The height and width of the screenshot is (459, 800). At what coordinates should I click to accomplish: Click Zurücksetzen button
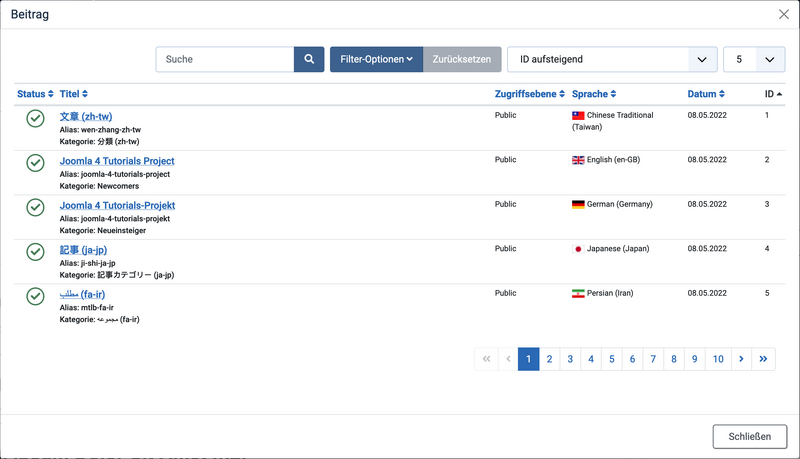coord(462,59)
